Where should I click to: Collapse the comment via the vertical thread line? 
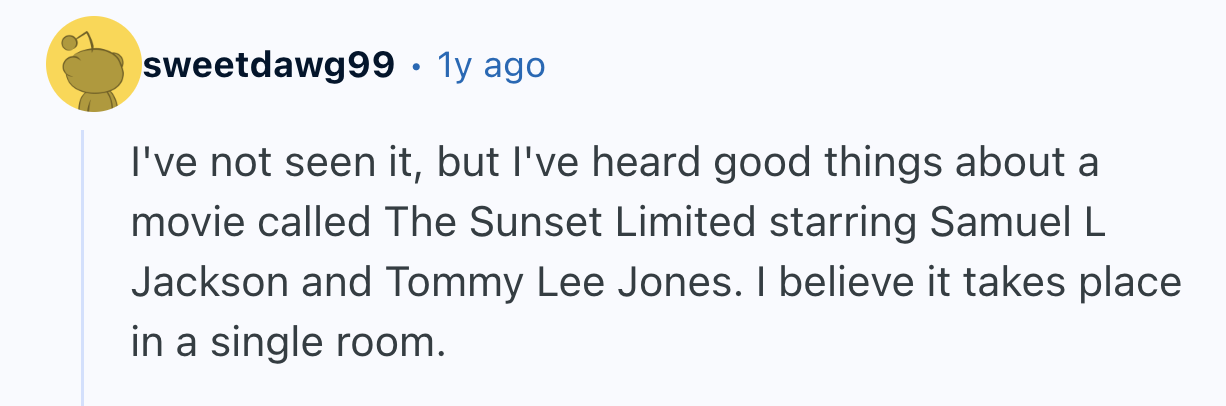click(83, 270)
